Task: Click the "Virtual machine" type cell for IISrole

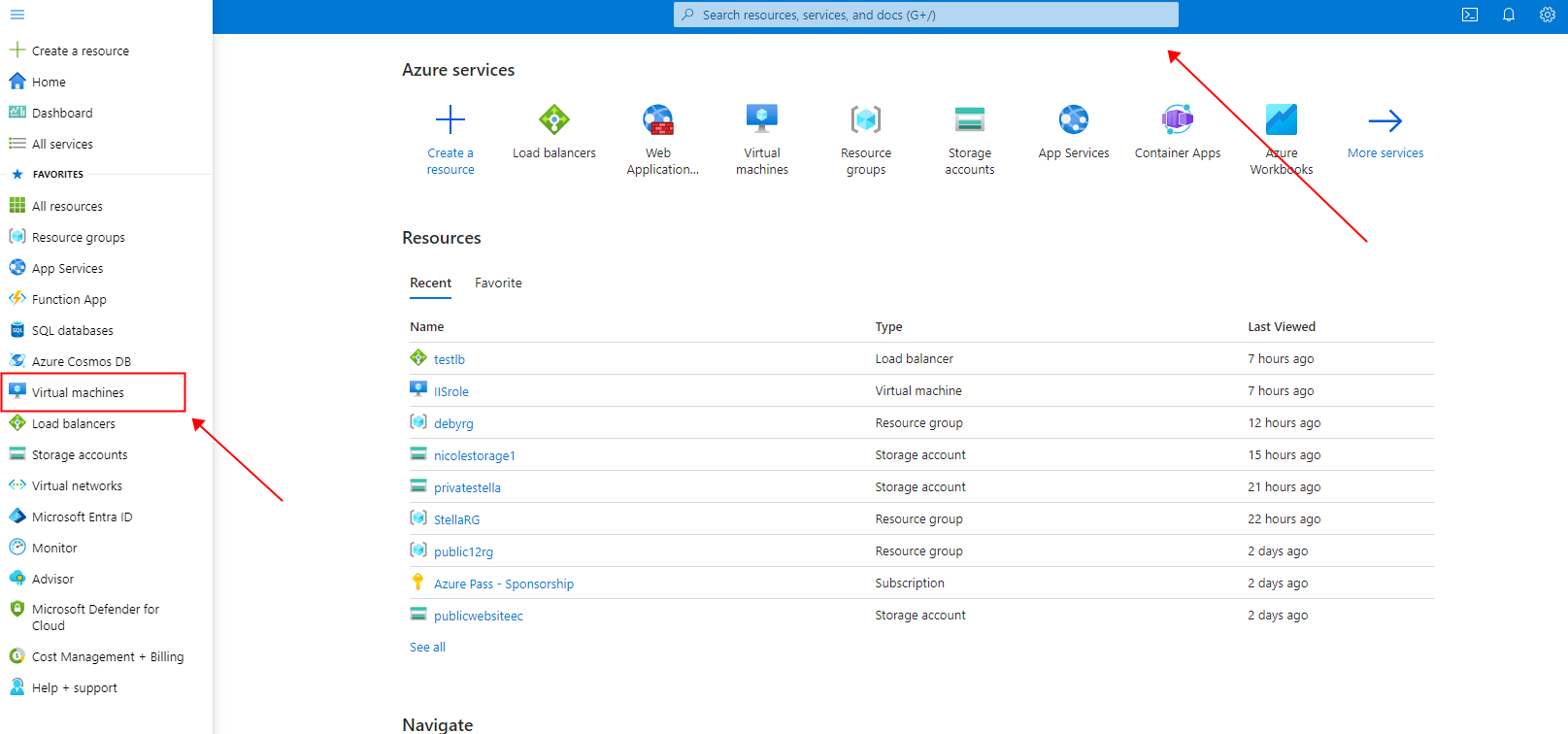Action: click(918, 391)
